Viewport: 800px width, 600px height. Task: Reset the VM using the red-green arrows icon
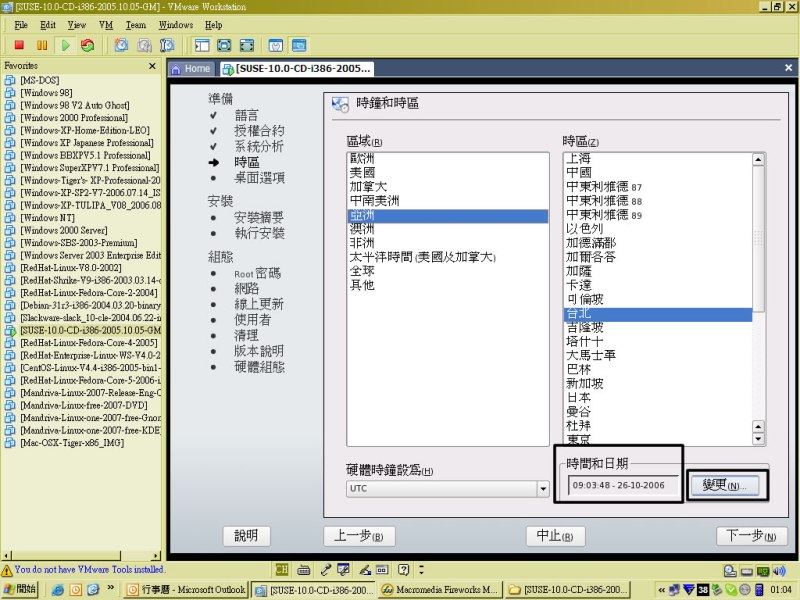[88, 45]
